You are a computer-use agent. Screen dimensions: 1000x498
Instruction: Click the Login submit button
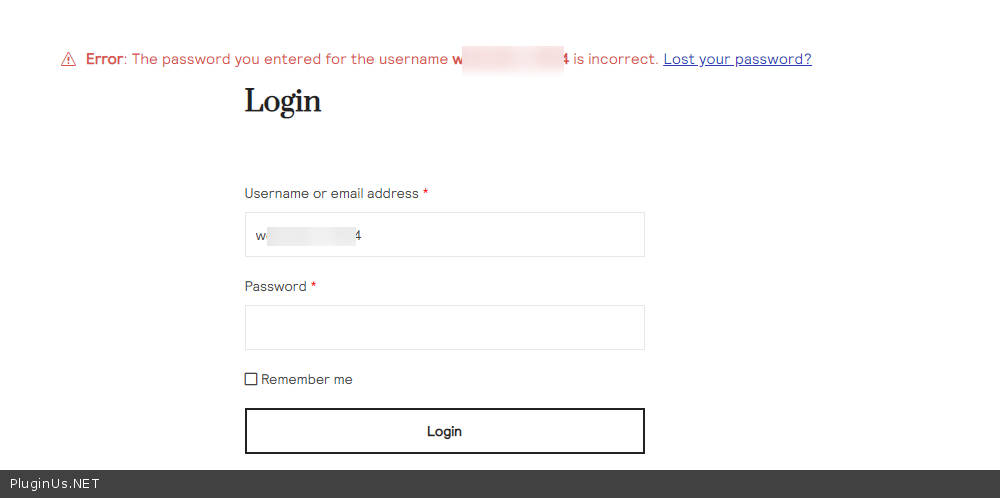tap(444, 431)
